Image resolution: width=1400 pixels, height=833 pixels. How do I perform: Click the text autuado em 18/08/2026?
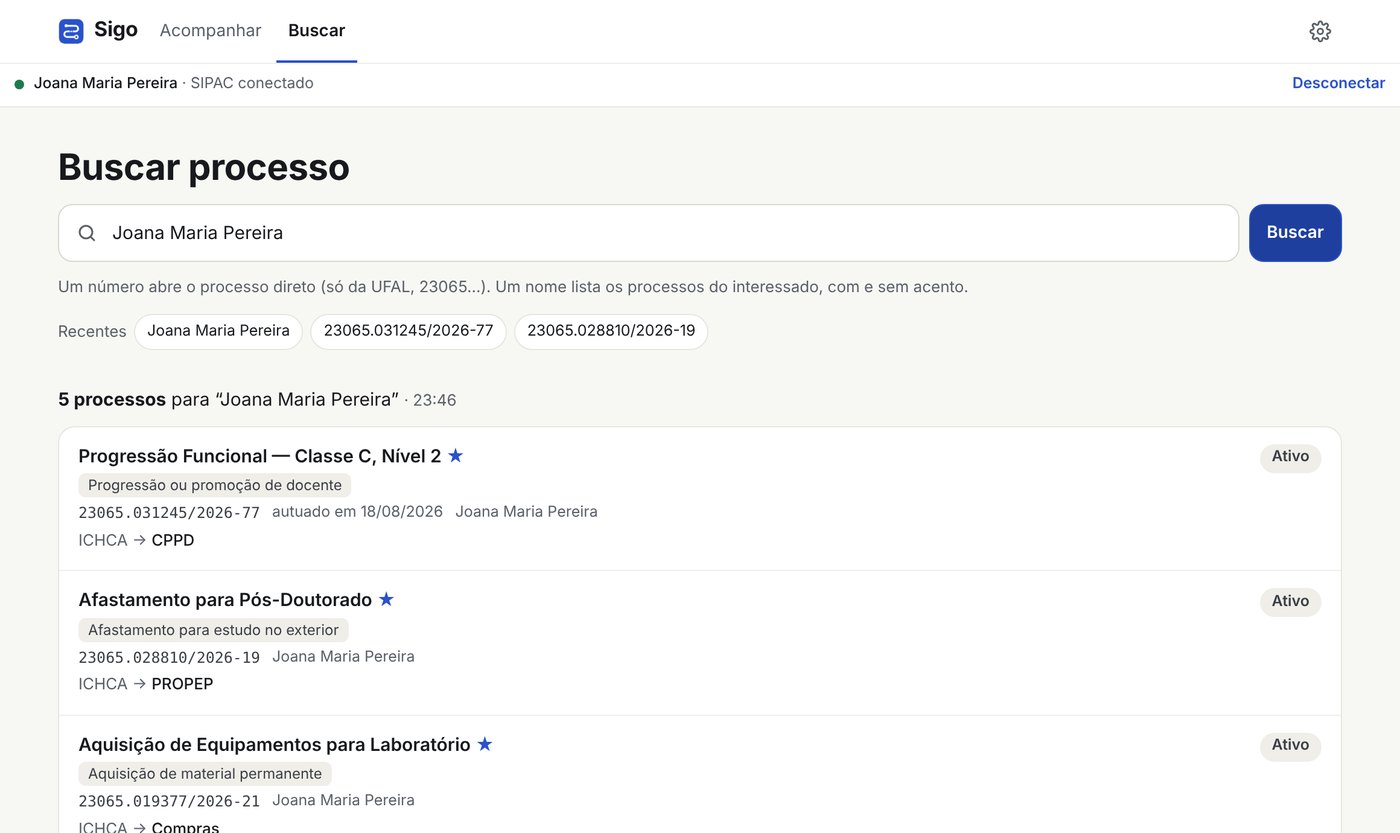pyautogui.click(x=357, y=512)
